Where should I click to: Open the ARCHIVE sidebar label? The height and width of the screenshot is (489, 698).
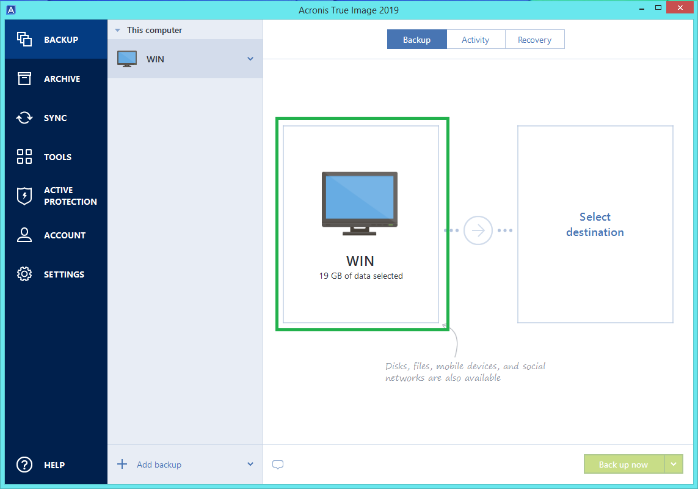coord(62,79)
